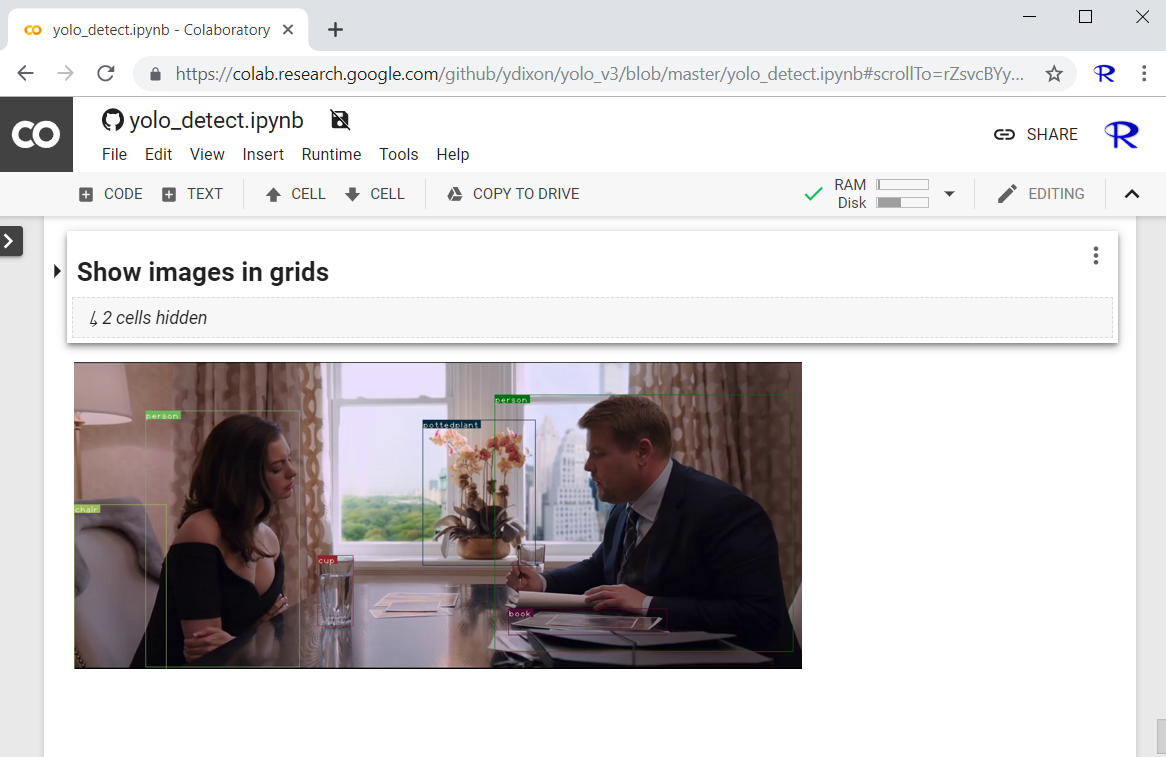The height and width of the screenshot is (757, 1166).
Task: Click the notebook title yolo_detect.ipynb
Action: tap(216, 120)
